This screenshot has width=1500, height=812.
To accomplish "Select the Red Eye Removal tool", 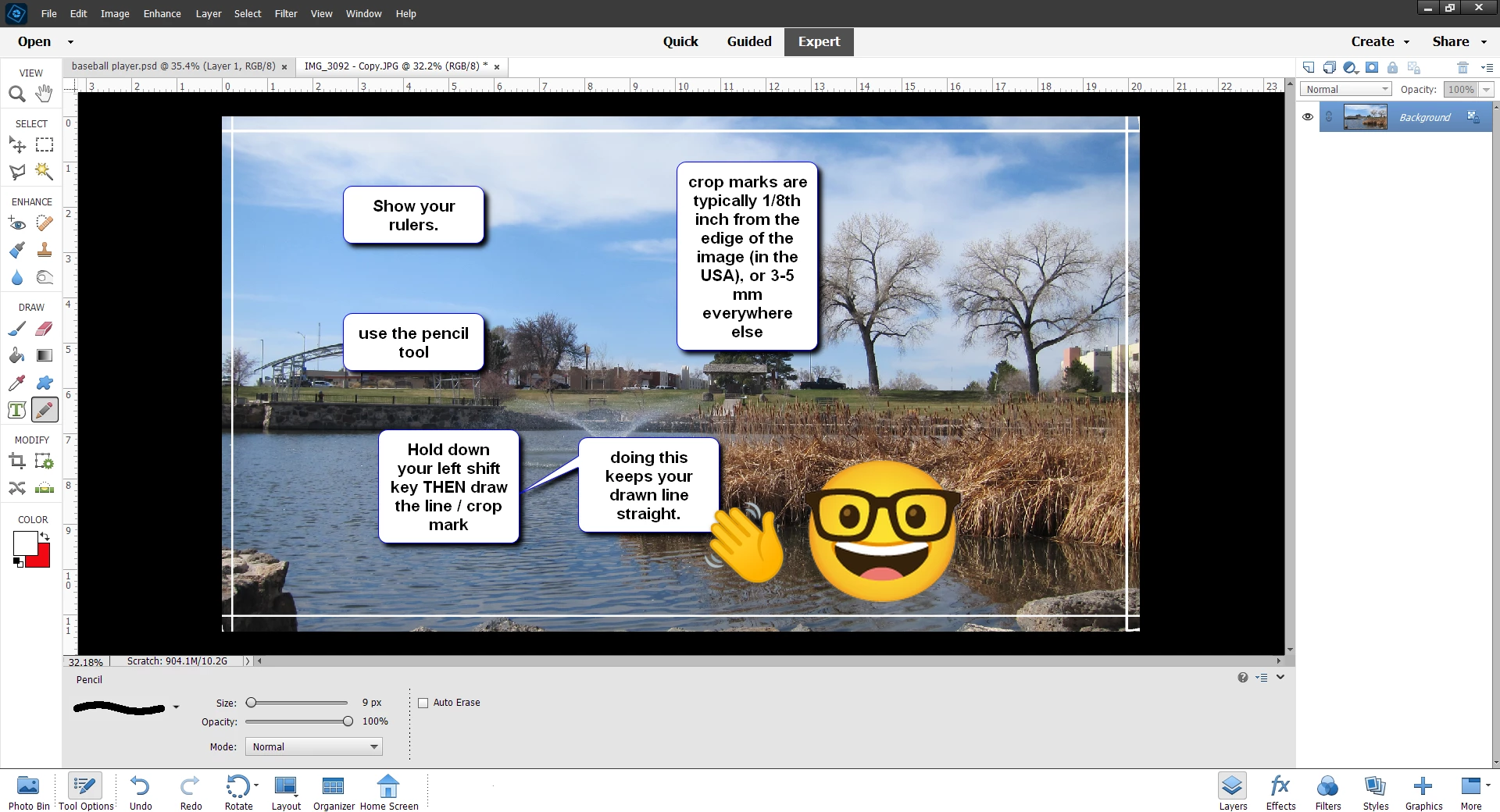I will (17, 224).
